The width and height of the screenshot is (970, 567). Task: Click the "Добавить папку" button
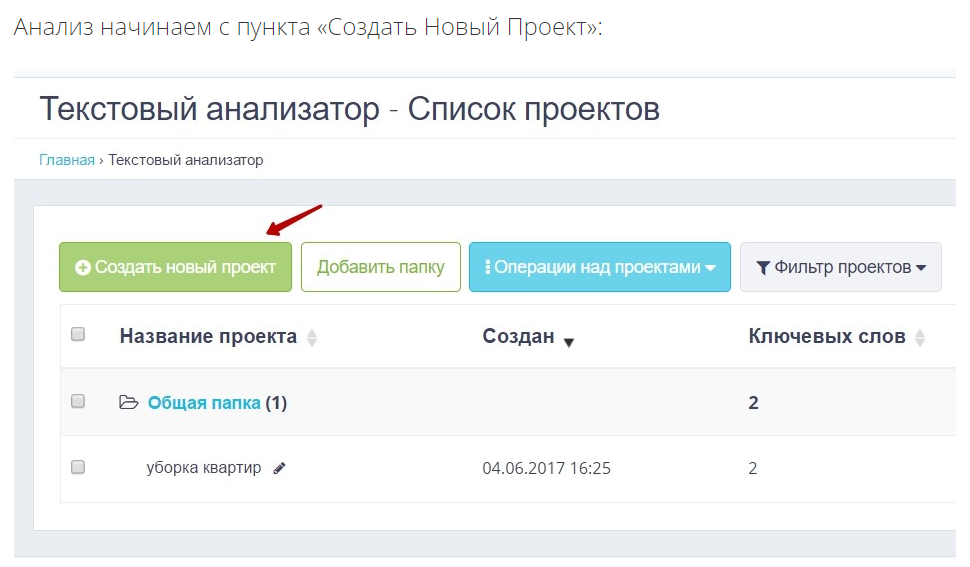pos(380,267)
